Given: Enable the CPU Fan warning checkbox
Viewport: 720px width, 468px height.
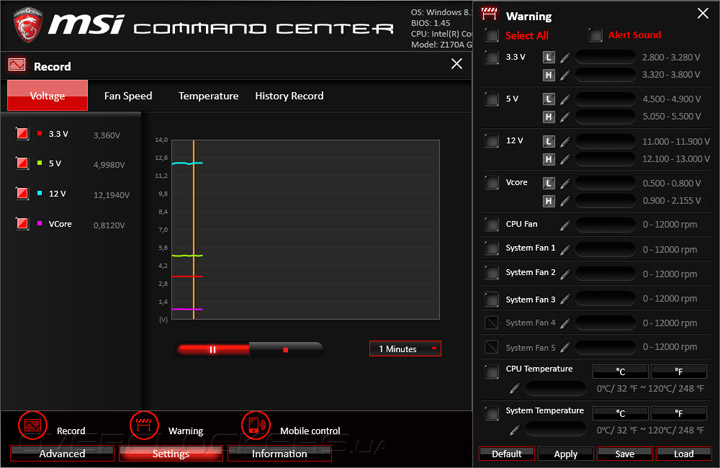Looking at the screenshot, I should (492, 225).
